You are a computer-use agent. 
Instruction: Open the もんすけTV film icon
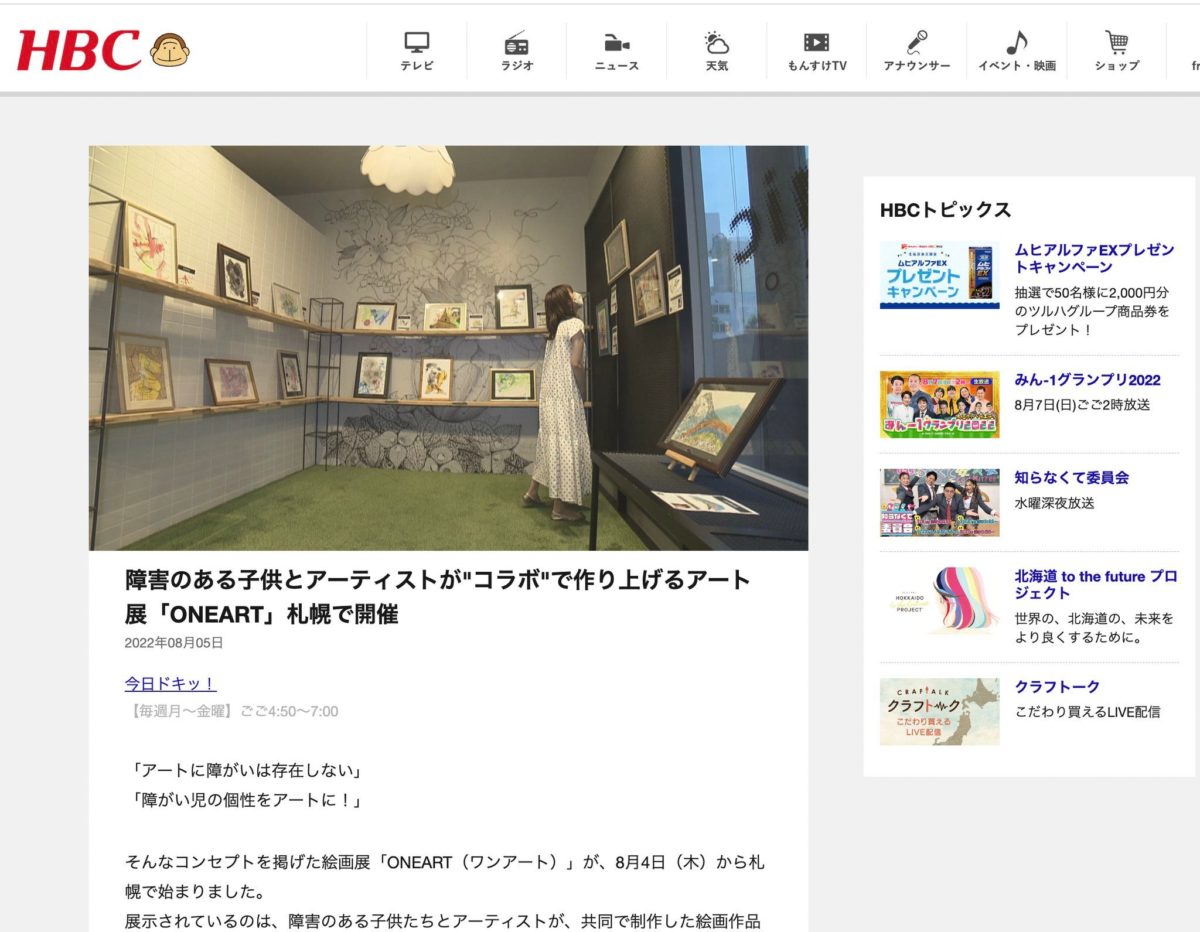pyautogui.click(x=817, y=42)
